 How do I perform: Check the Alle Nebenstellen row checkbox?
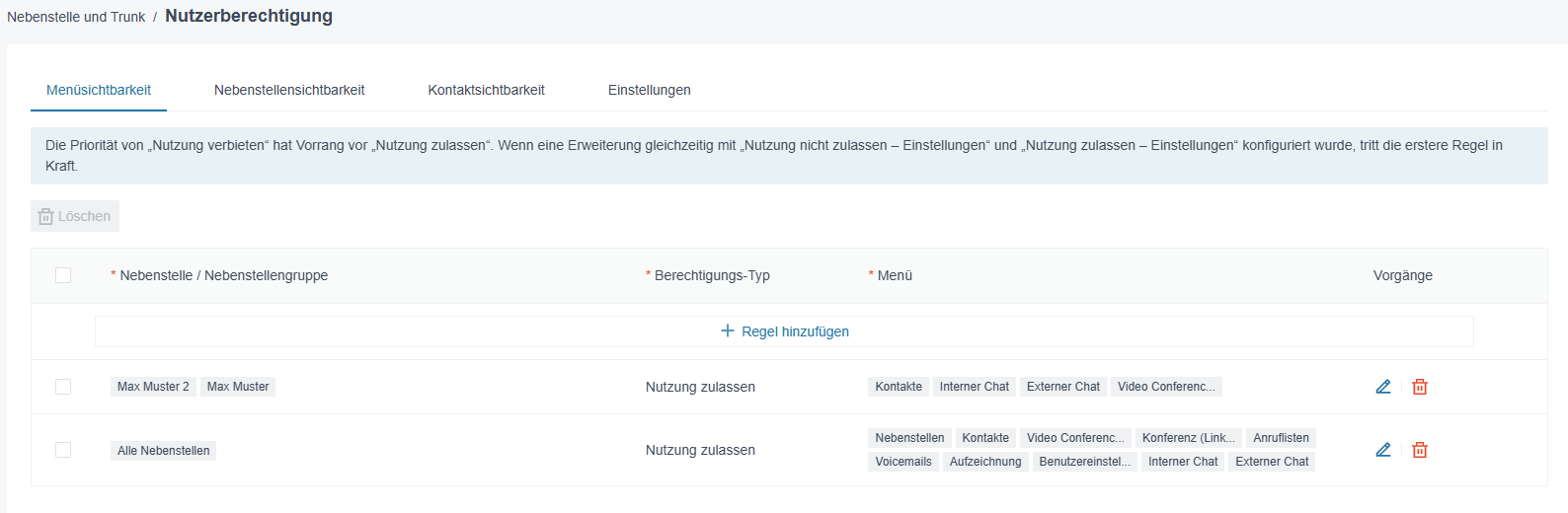pyautogui.click(x=63, y=450)
